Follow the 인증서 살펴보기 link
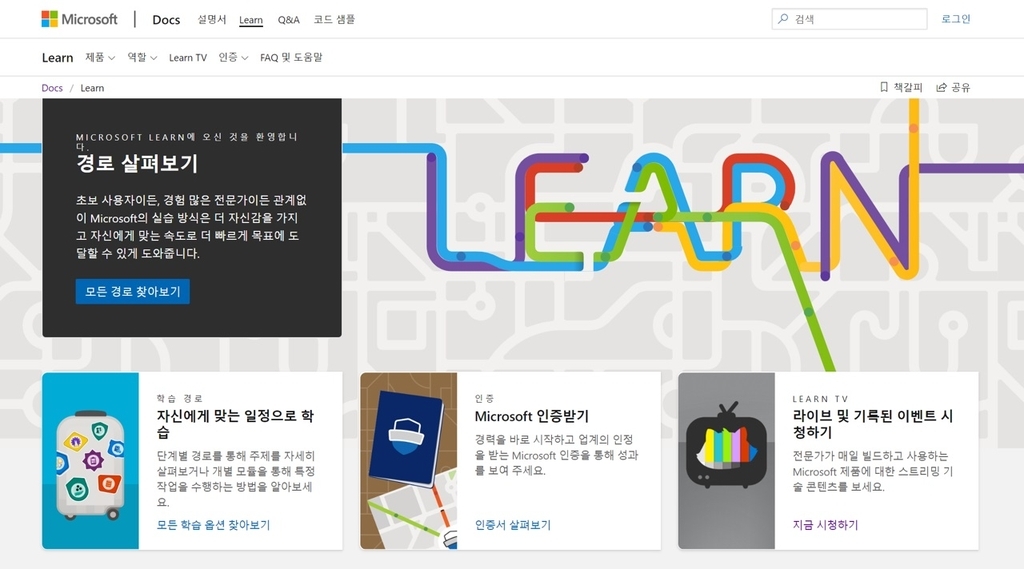Viewport: 1024px width, 569px height. pyautogui.click(x=512, y=525)
